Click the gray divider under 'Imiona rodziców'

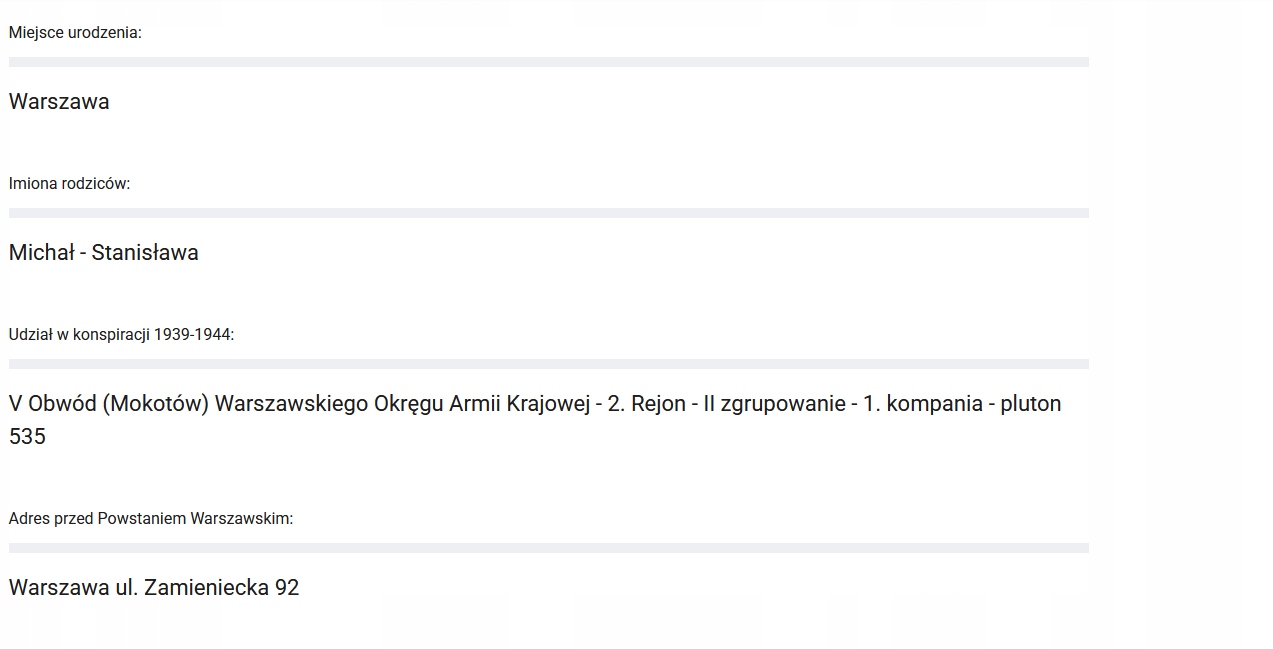548,213
